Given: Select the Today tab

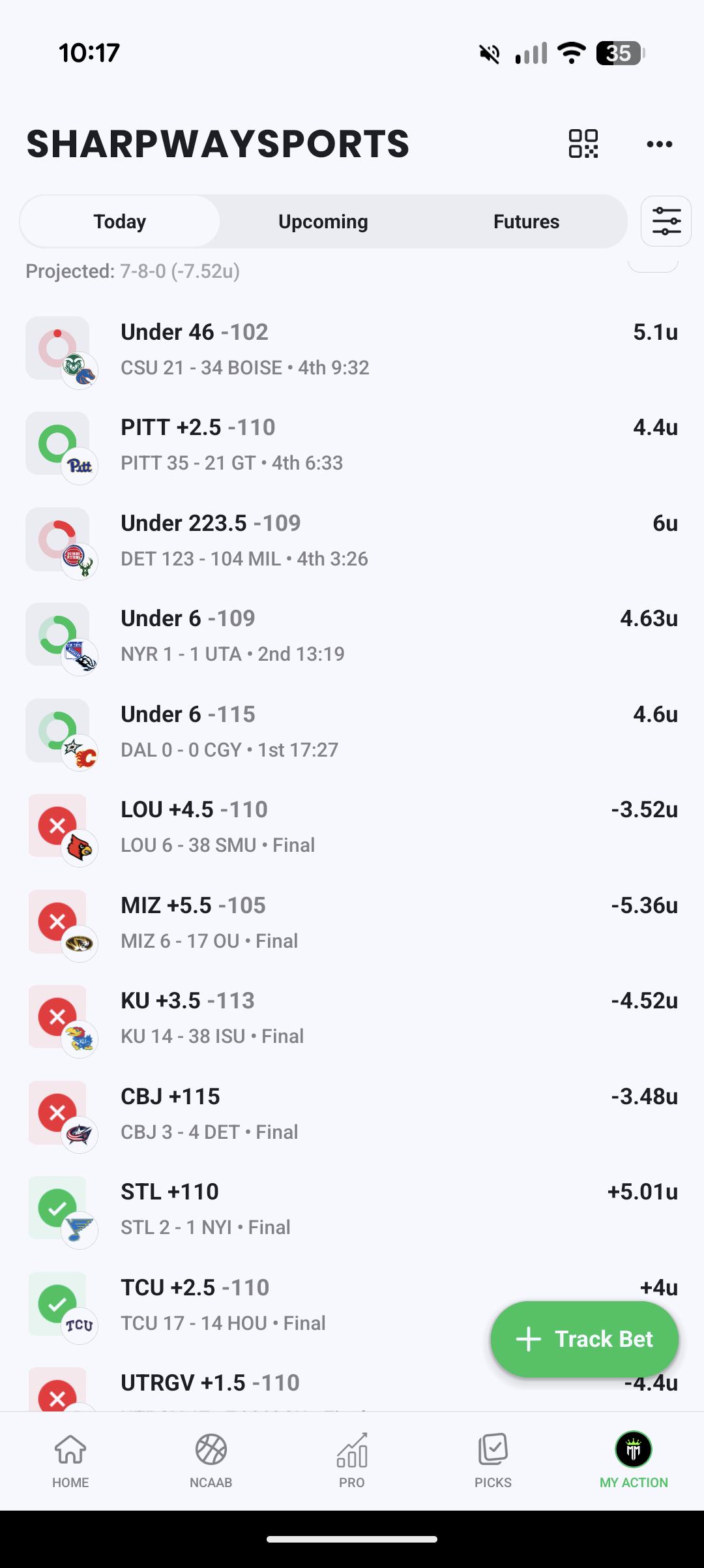Looking at the screenshot, I should click(120, 222).
